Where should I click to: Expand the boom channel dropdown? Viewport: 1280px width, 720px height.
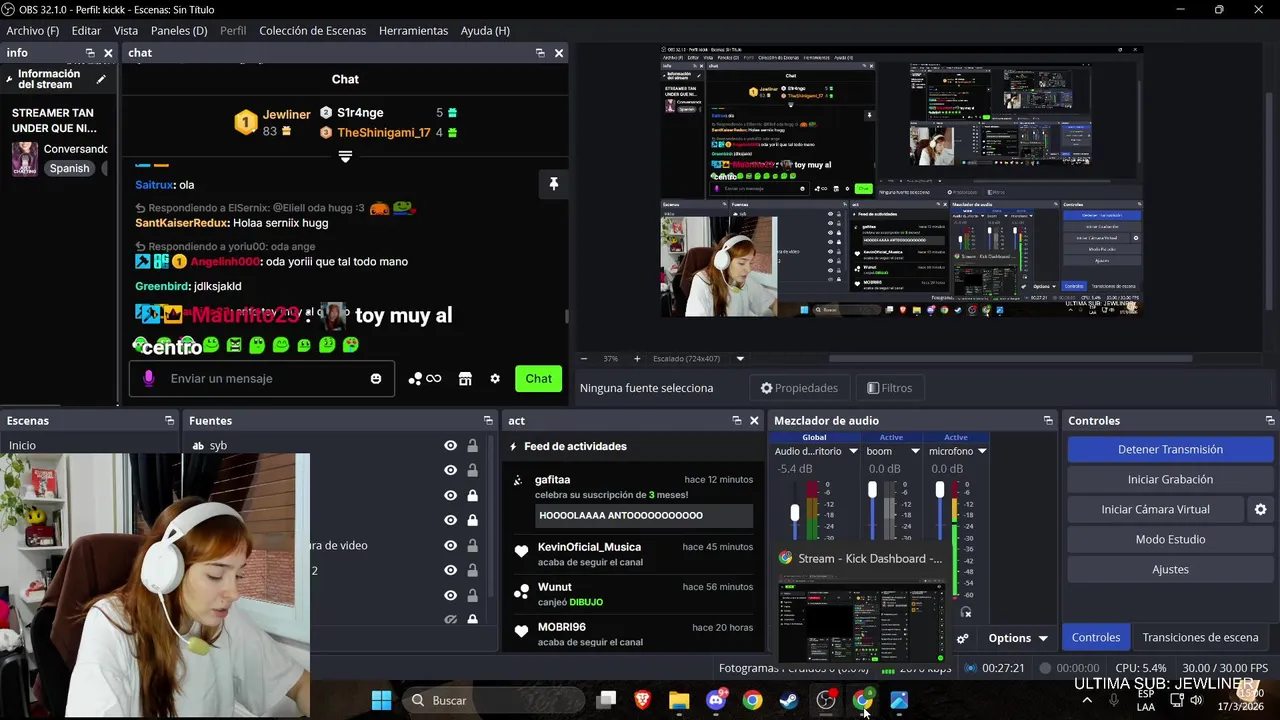(914, 452)
